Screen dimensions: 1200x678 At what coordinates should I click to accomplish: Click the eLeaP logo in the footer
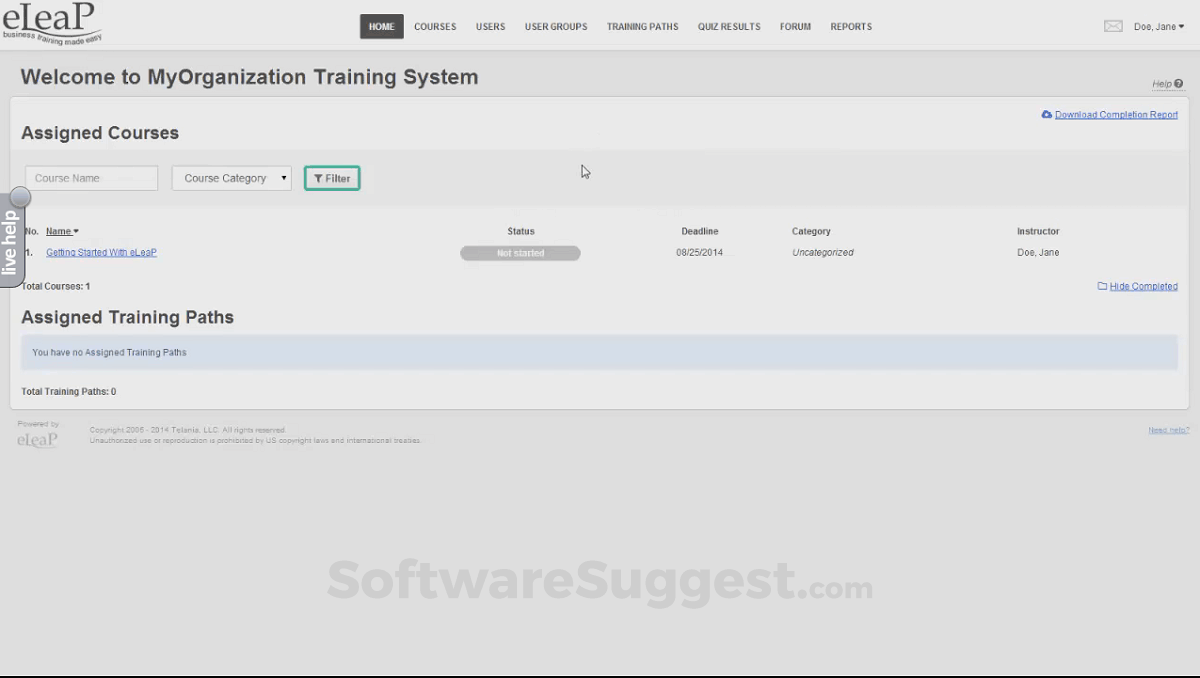tap(37, 439)
